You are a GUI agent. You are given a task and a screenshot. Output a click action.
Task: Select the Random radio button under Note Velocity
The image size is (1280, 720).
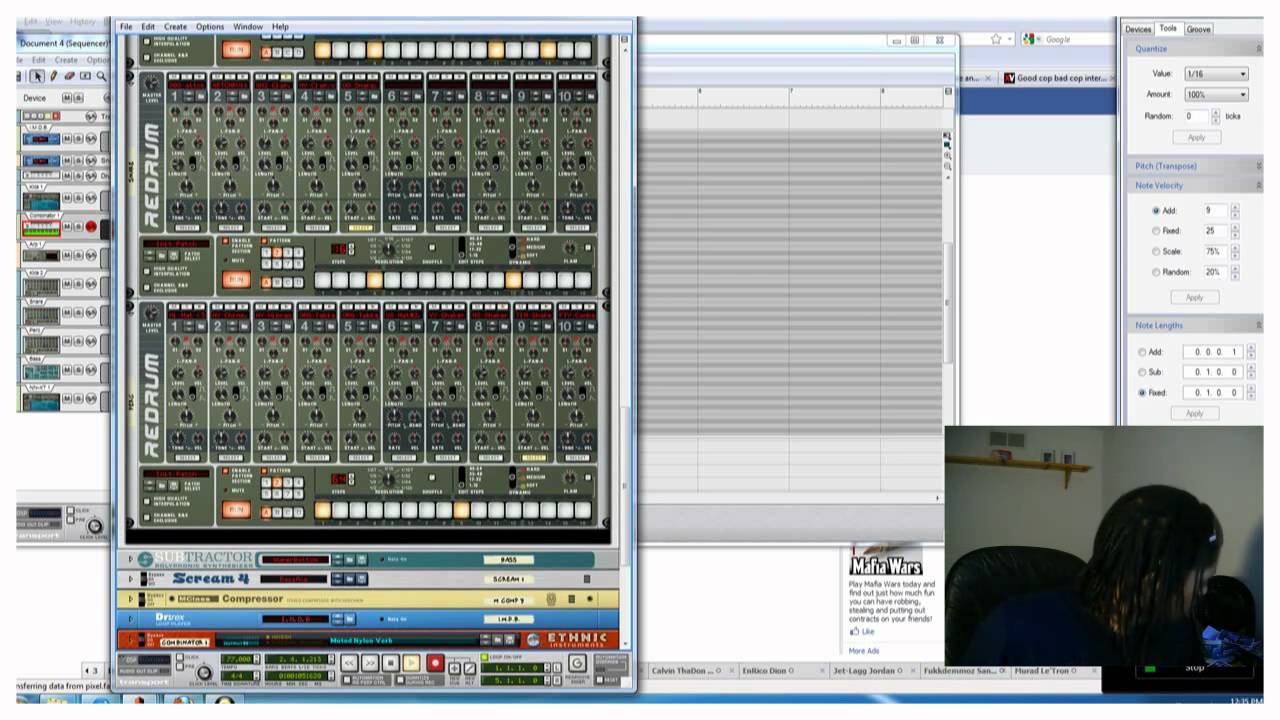click(x=1156, y=272)
